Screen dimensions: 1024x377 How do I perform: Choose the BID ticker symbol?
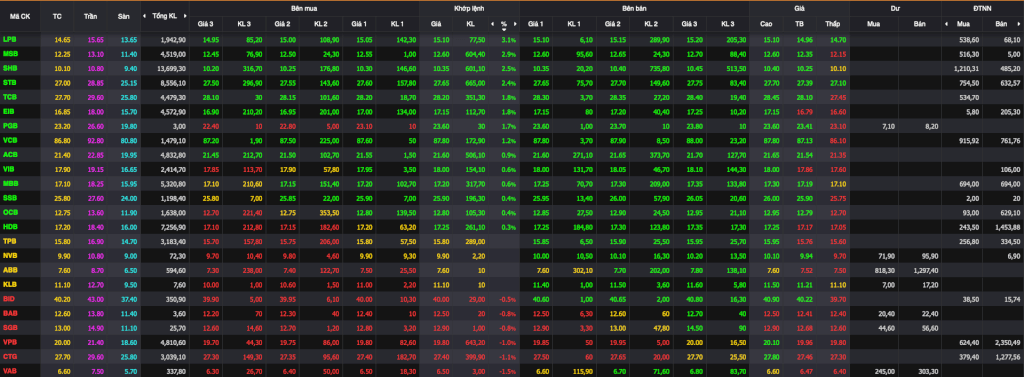(x=9, y=298)
